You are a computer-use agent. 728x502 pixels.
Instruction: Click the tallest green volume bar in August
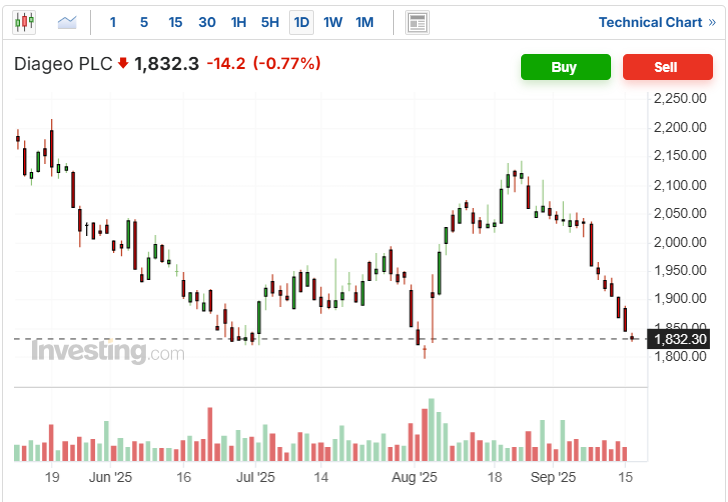point(431,430)
